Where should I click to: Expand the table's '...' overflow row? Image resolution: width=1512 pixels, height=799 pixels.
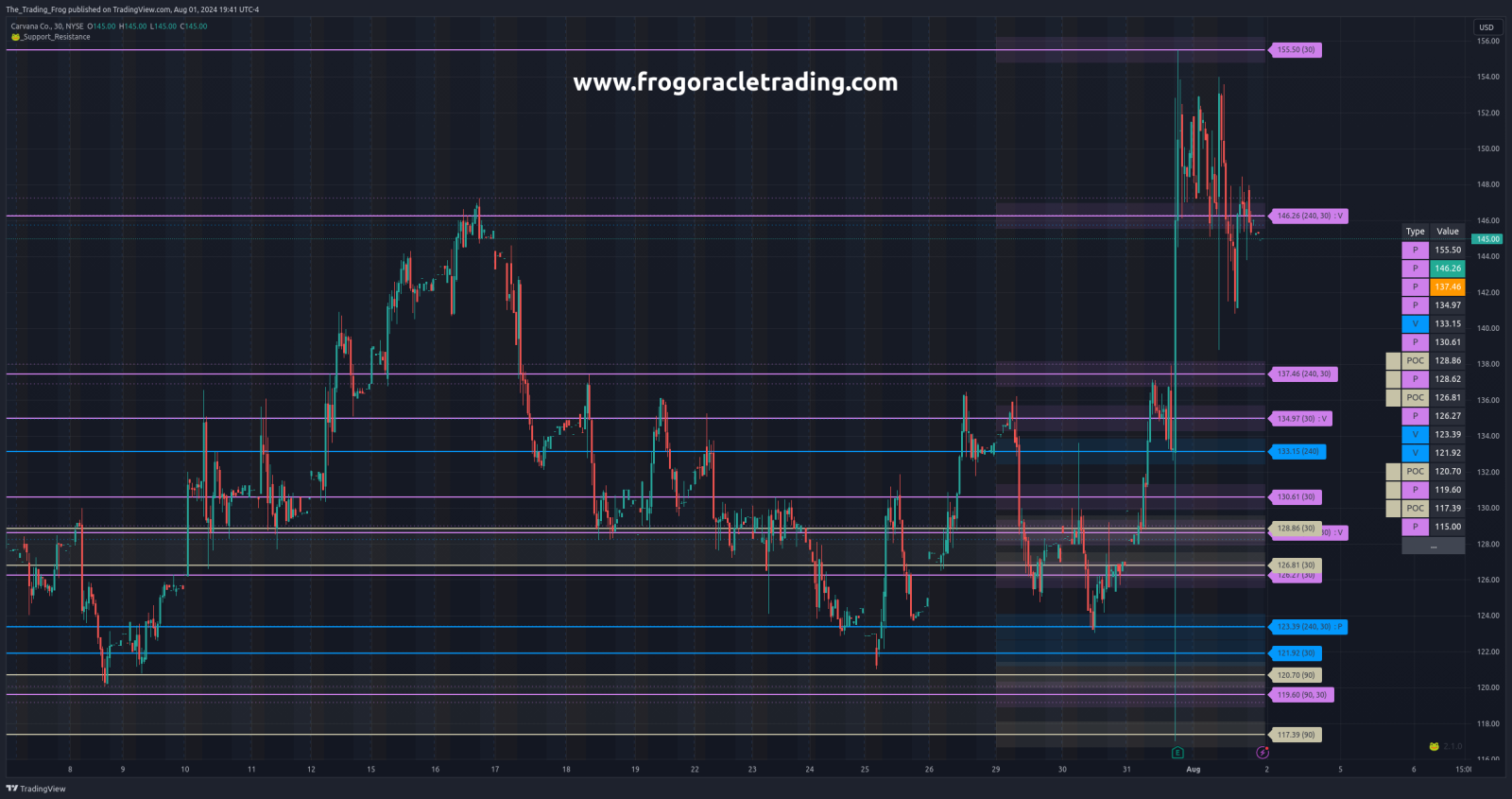point(1434,546)
